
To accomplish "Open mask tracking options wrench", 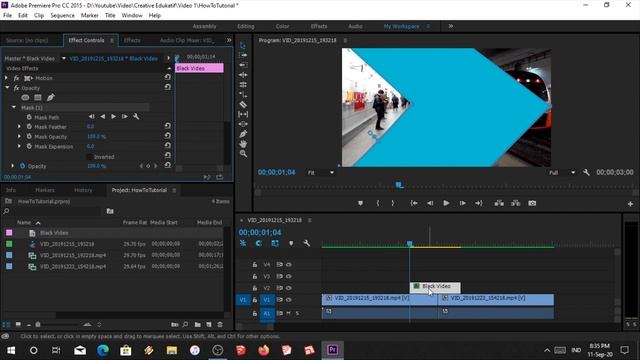I will pos(136,117).
